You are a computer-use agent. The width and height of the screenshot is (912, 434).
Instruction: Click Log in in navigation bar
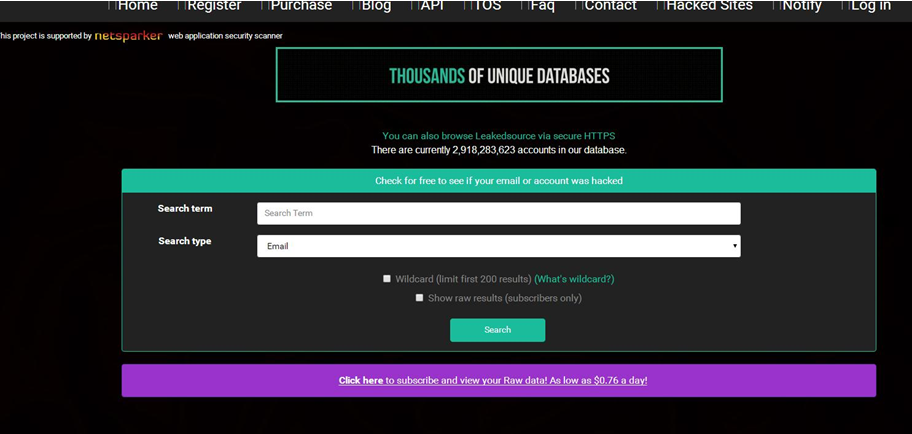point(870,6)
